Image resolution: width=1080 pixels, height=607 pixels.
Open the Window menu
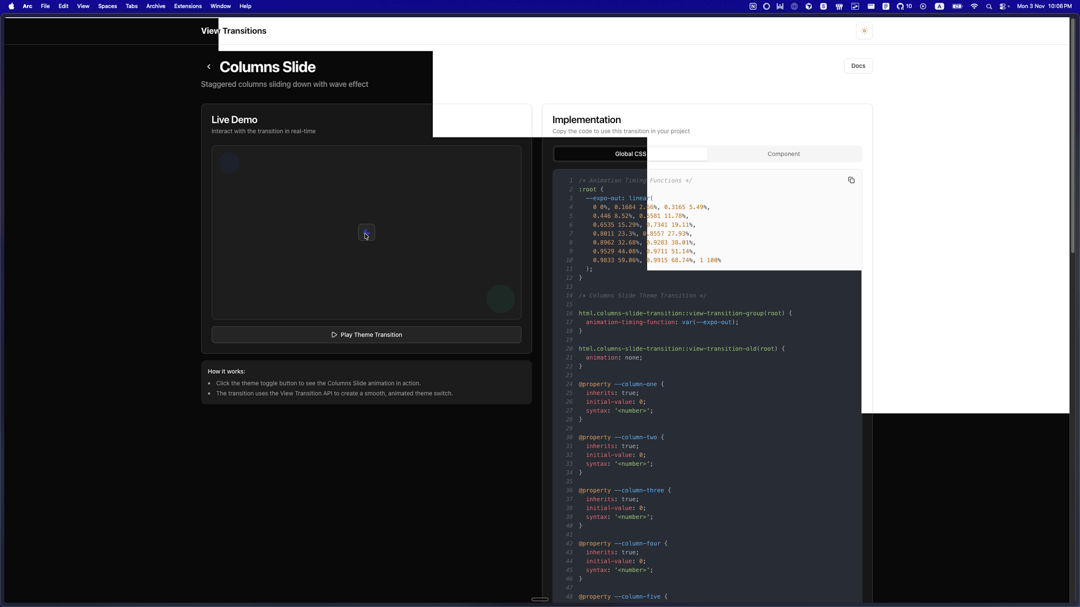tap(220, 6)
